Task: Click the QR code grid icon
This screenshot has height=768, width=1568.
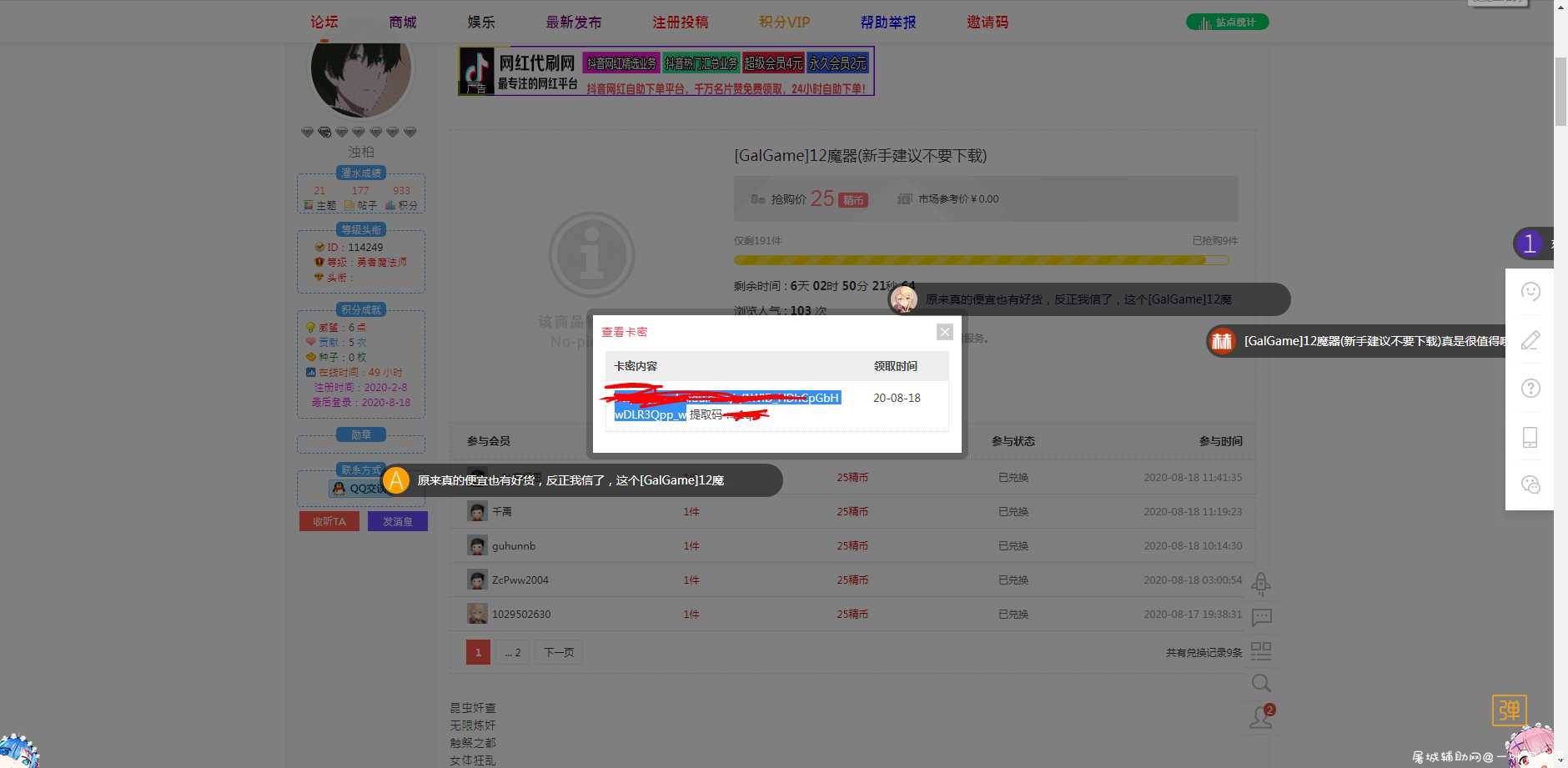Action: (1261, 650)
